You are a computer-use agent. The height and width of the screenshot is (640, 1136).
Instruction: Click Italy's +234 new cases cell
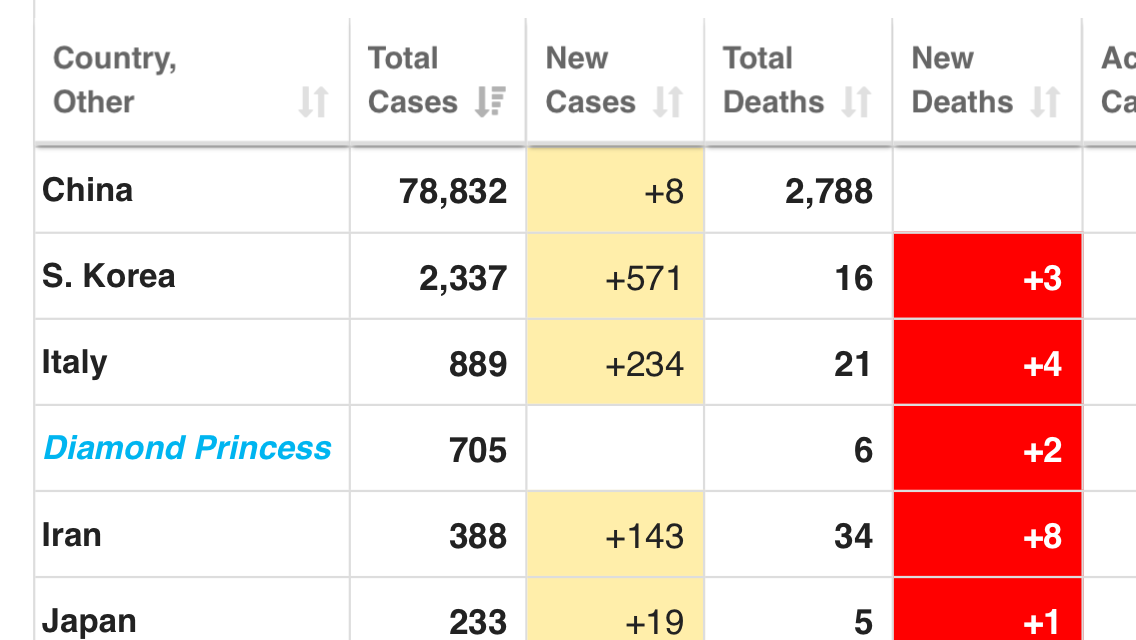click(x=615, y=364)
